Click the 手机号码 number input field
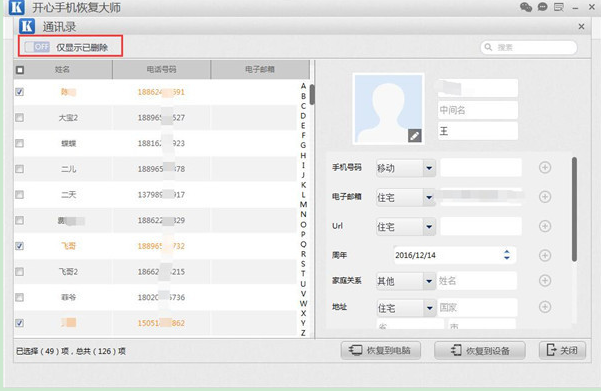Viewport: 601px width, 391px height. 481,168
